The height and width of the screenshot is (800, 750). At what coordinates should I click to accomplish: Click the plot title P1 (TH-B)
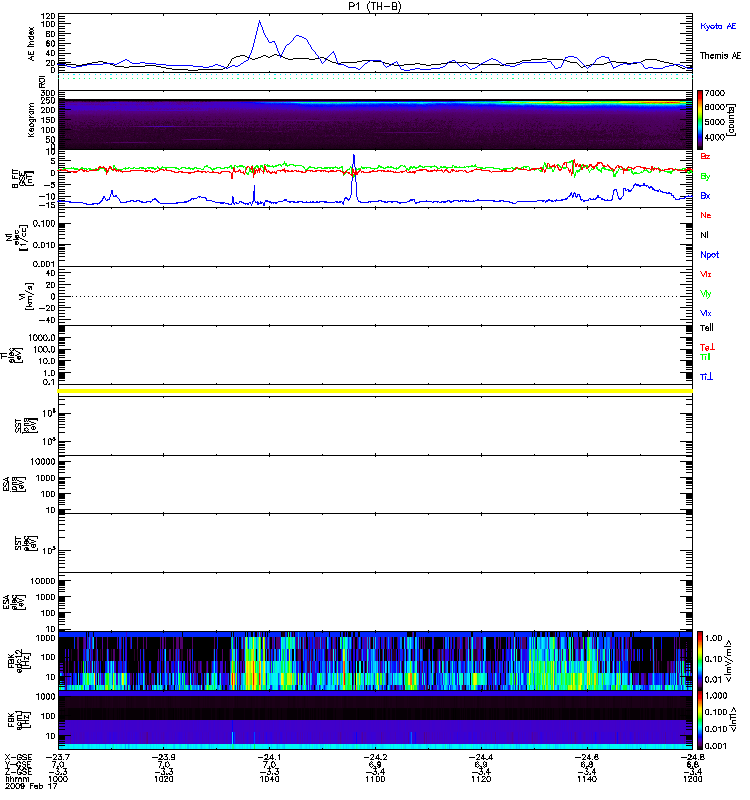pyautogui.click(x=375, y=6)
